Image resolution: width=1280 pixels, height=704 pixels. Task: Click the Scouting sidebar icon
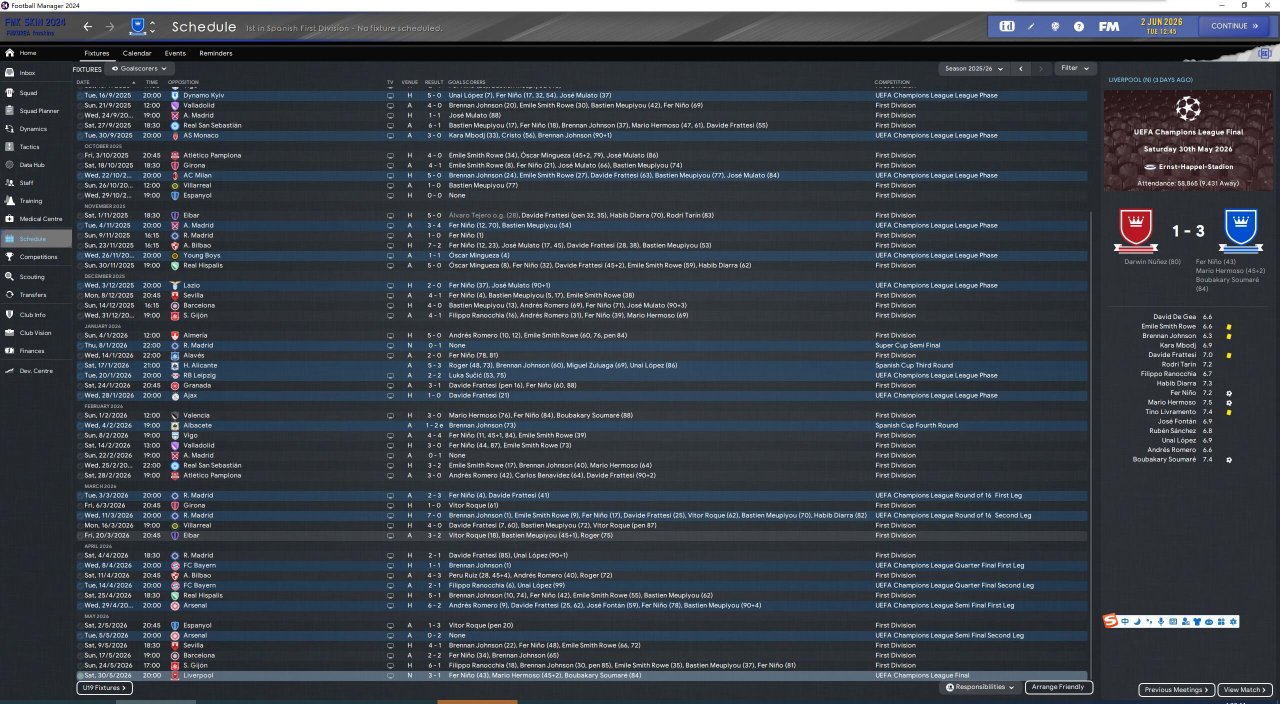pyautogui.click(x=10, y=277)
